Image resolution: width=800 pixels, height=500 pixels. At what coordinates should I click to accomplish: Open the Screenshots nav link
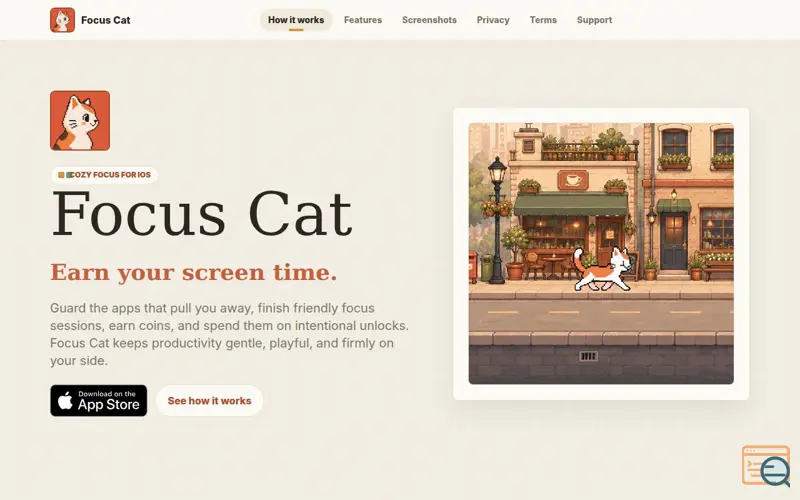pyautogui.click(x=429, y=20)
